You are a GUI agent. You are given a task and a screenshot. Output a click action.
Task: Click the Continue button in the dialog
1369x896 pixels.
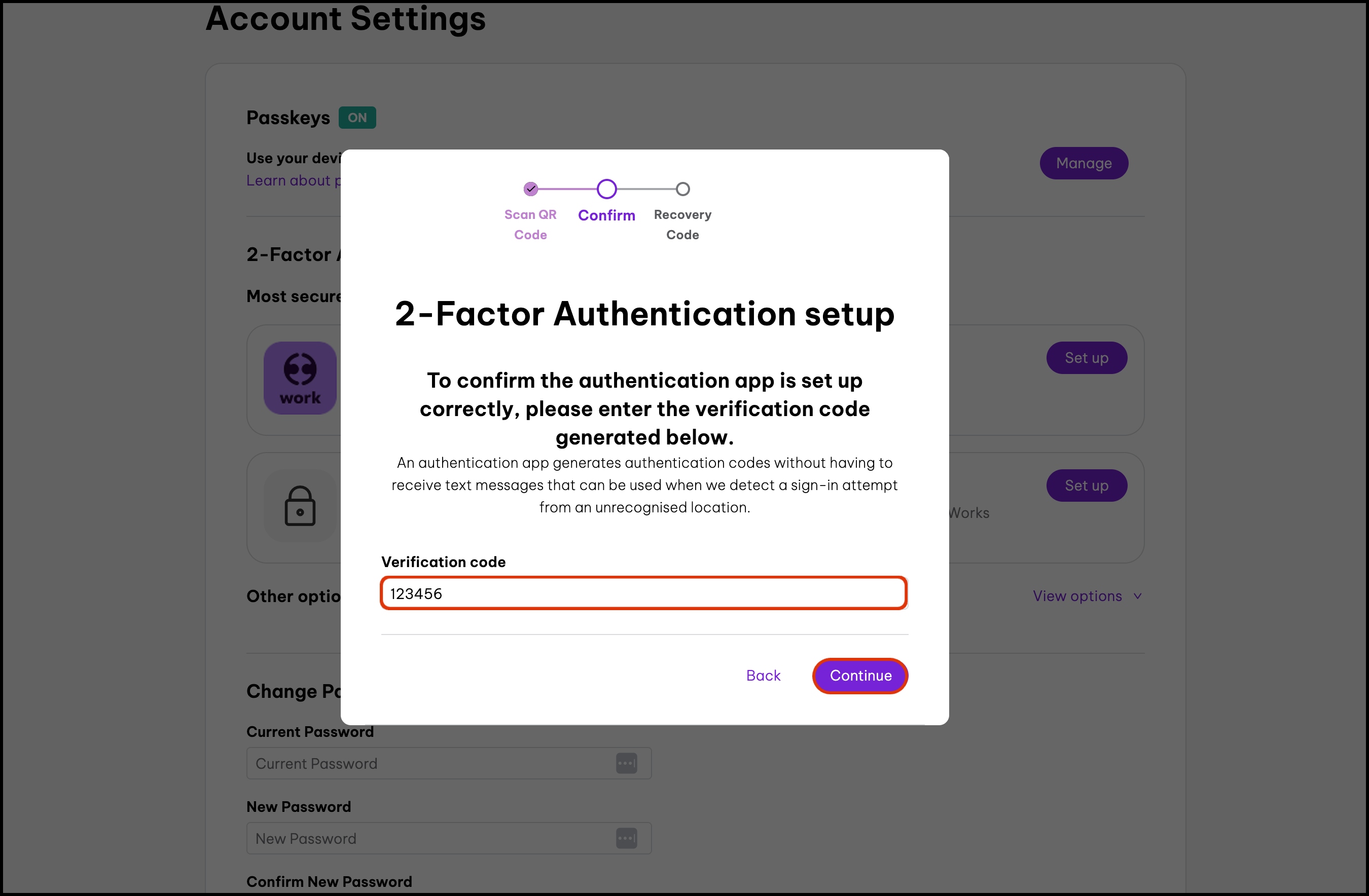click(860, 676)
